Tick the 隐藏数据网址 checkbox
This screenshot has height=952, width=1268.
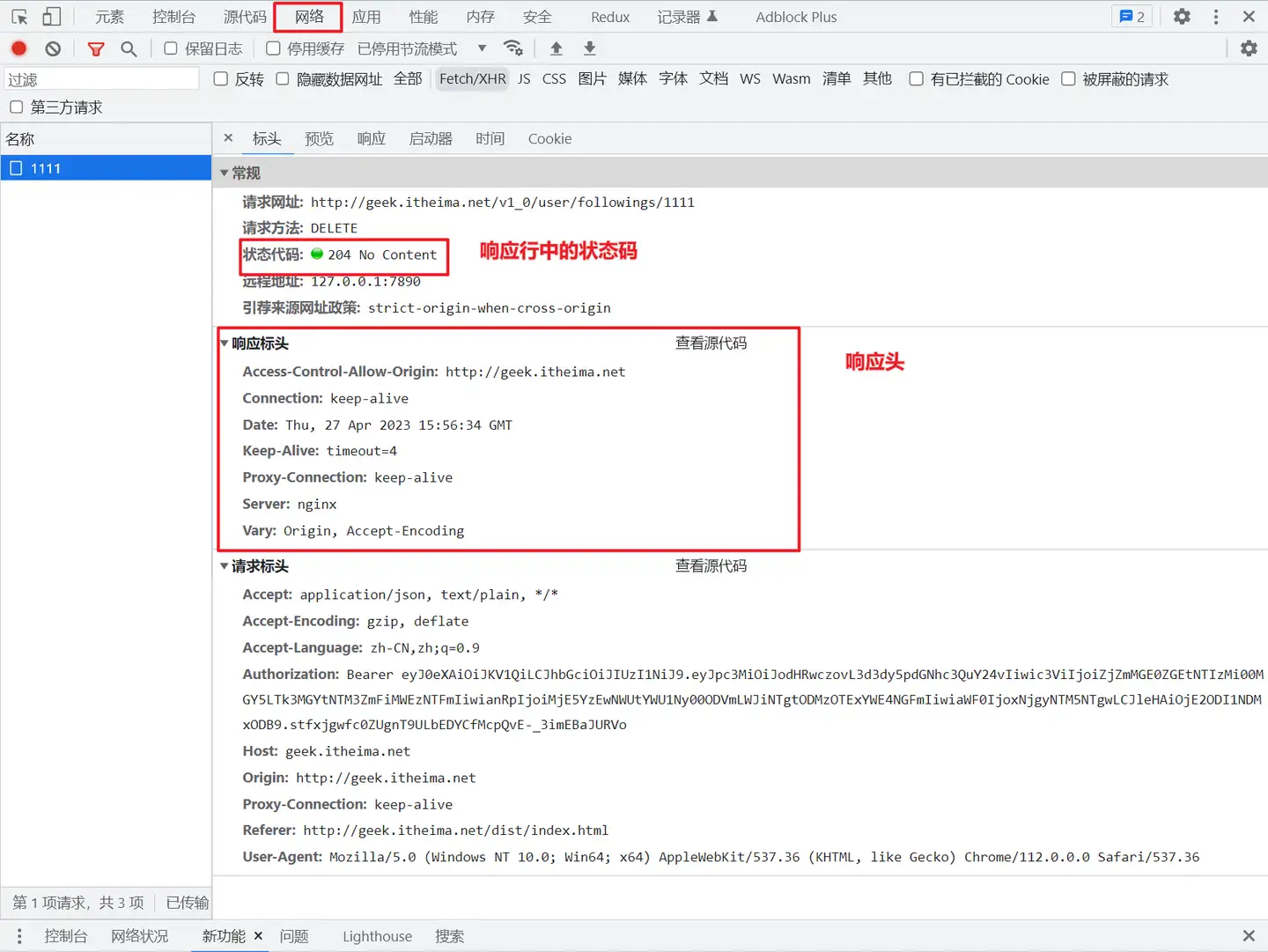[x=283, y=79]
